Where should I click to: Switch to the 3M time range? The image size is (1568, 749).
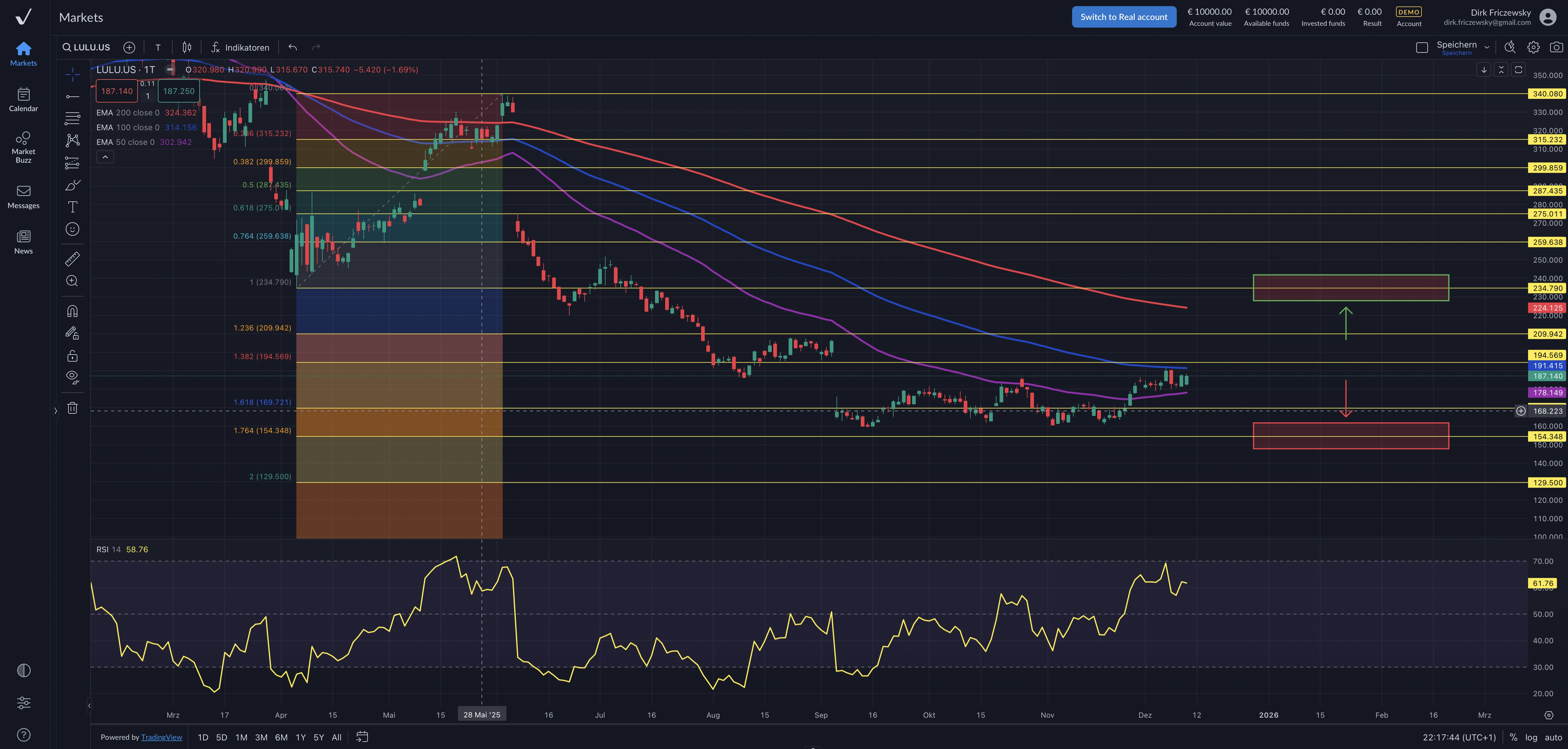[261, 737]
